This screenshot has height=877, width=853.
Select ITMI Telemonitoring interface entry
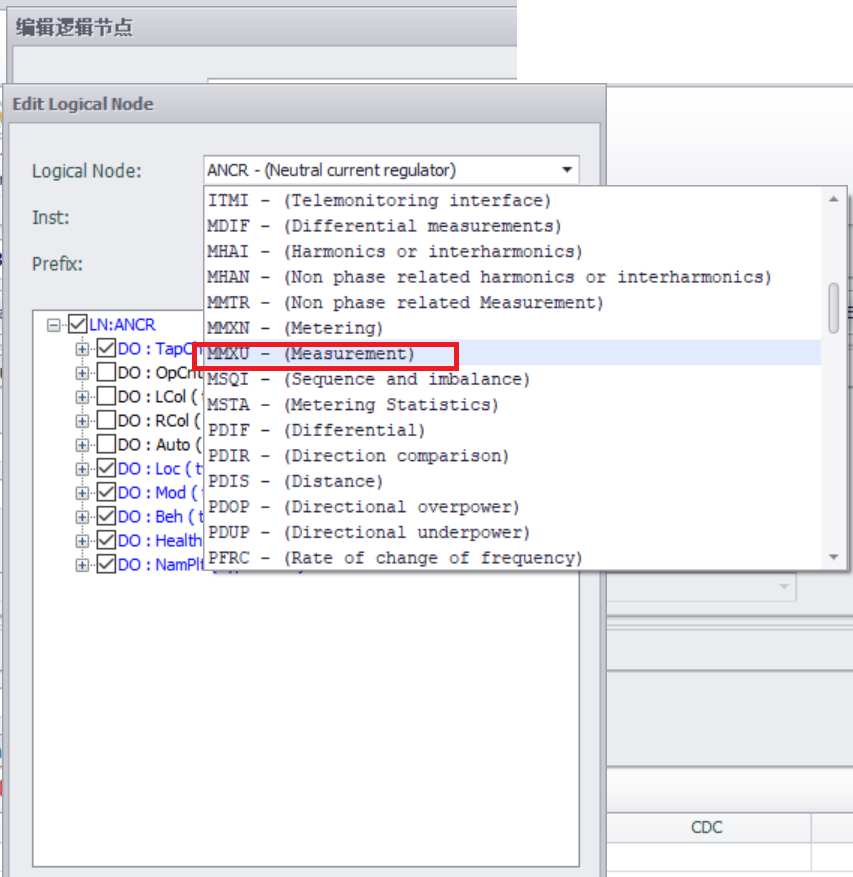[x=379, y=200]
